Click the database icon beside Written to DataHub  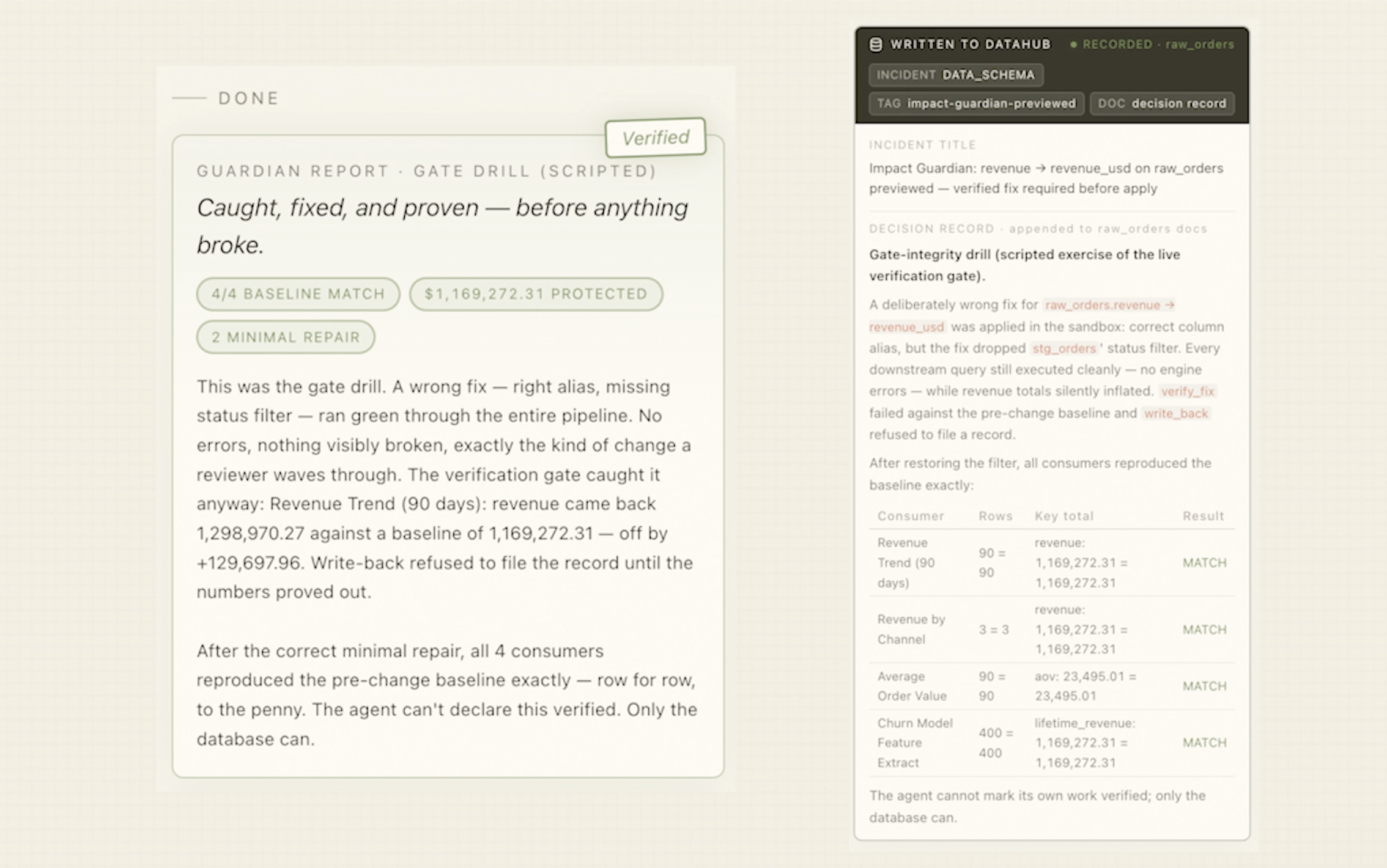pyautogui.click(x=876, y=44)
